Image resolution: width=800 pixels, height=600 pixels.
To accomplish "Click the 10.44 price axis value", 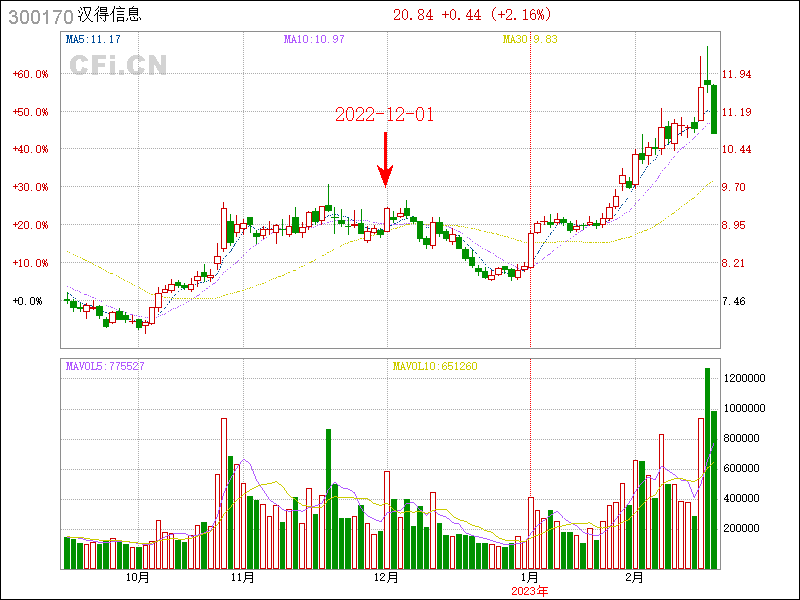I will click(x=737, y=149).
